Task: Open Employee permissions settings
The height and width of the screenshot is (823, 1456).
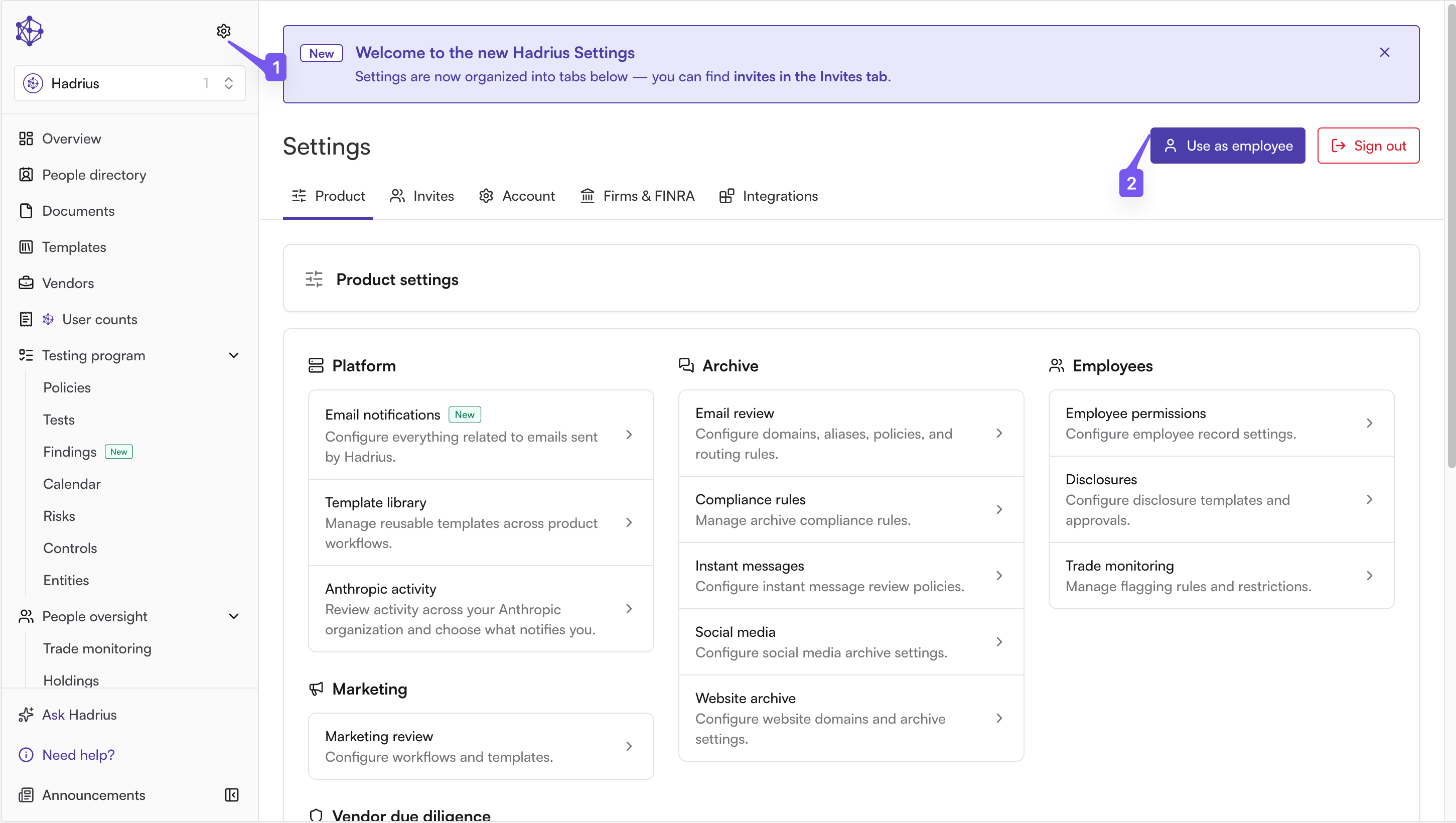Action: pos(1221,424)
